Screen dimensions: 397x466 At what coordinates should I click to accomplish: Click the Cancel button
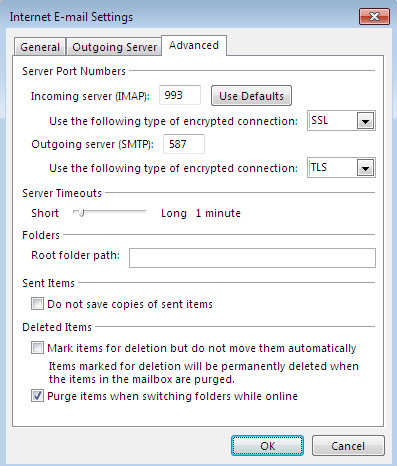[348, 446]
